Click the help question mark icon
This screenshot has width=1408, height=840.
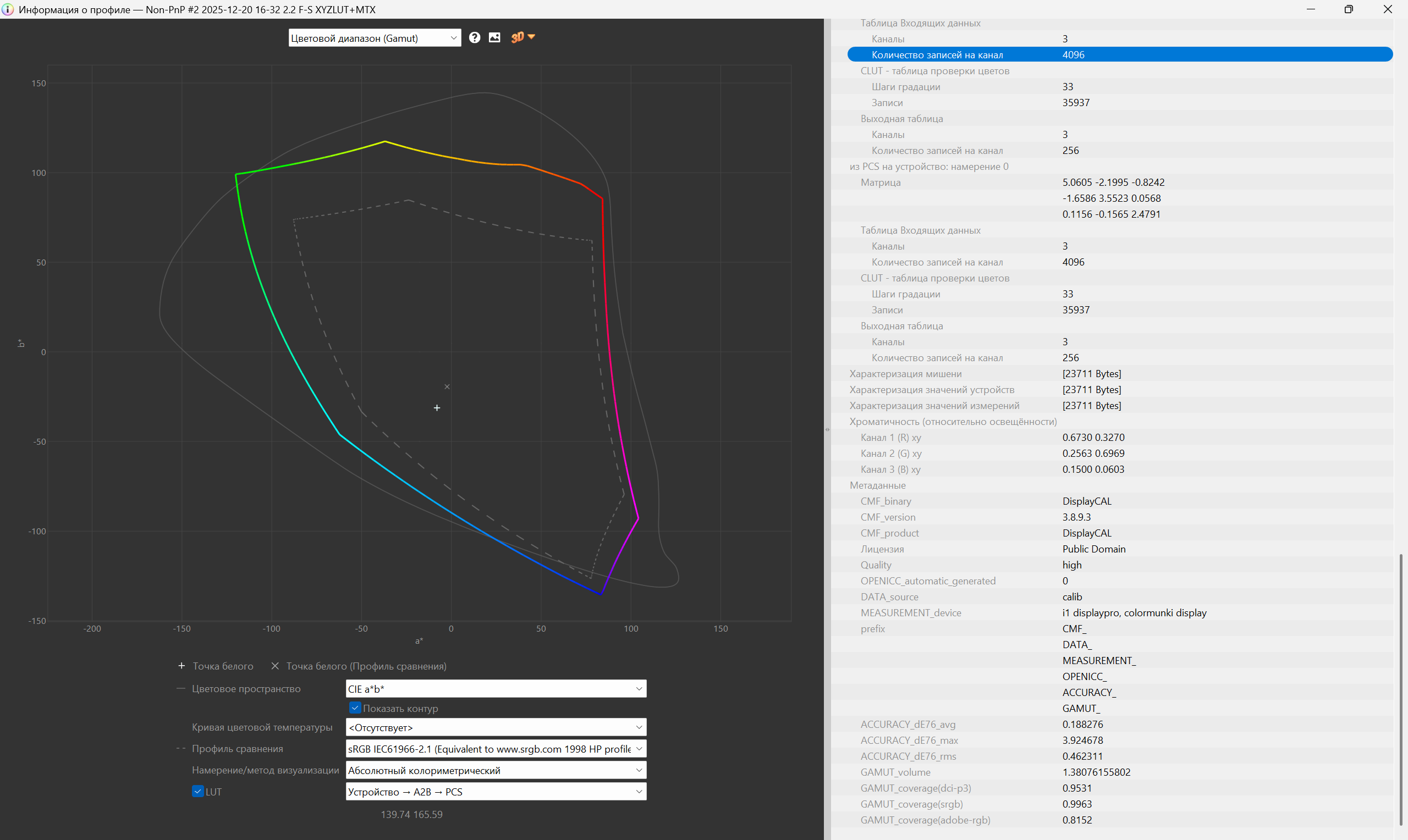point(475,37)
